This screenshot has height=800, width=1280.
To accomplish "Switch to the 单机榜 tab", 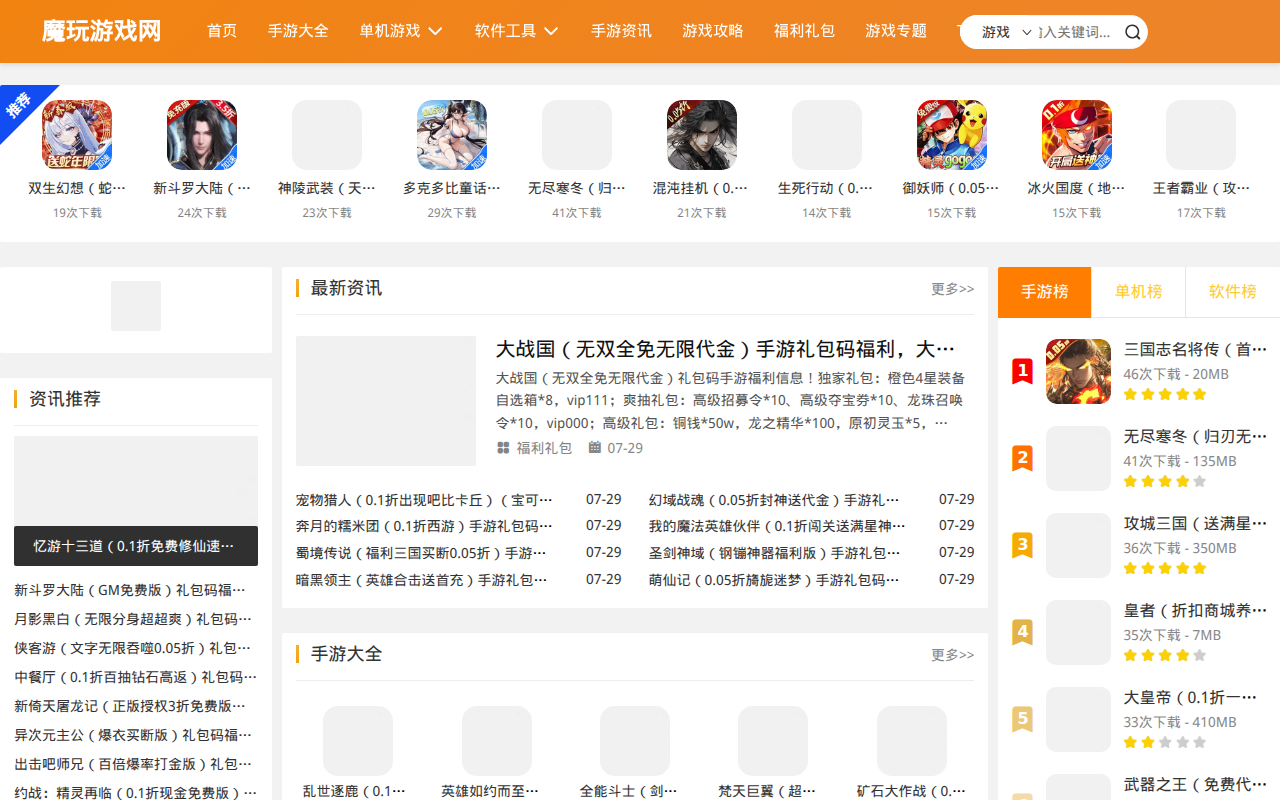I will pyautogui.click(x=1139, y=292).
